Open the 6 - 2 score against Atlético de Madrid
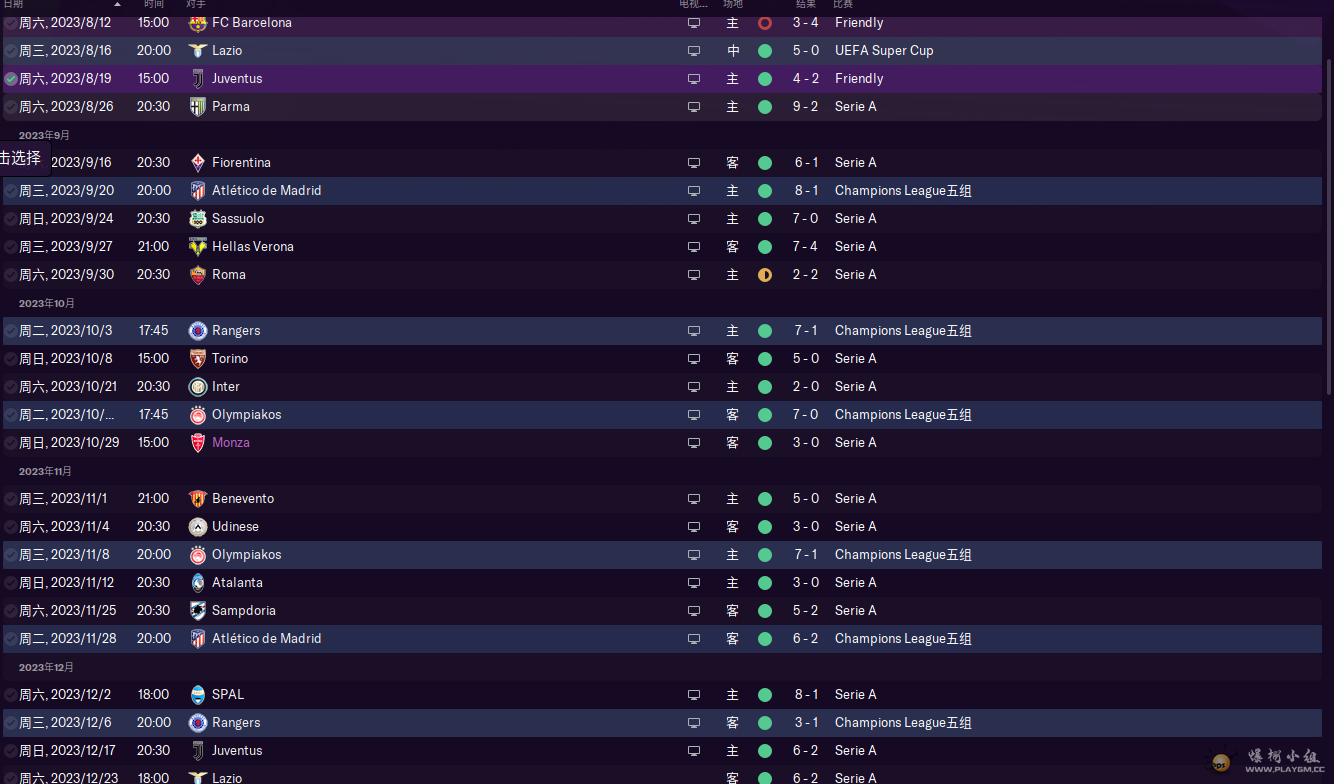 click(x=805, y=639)
